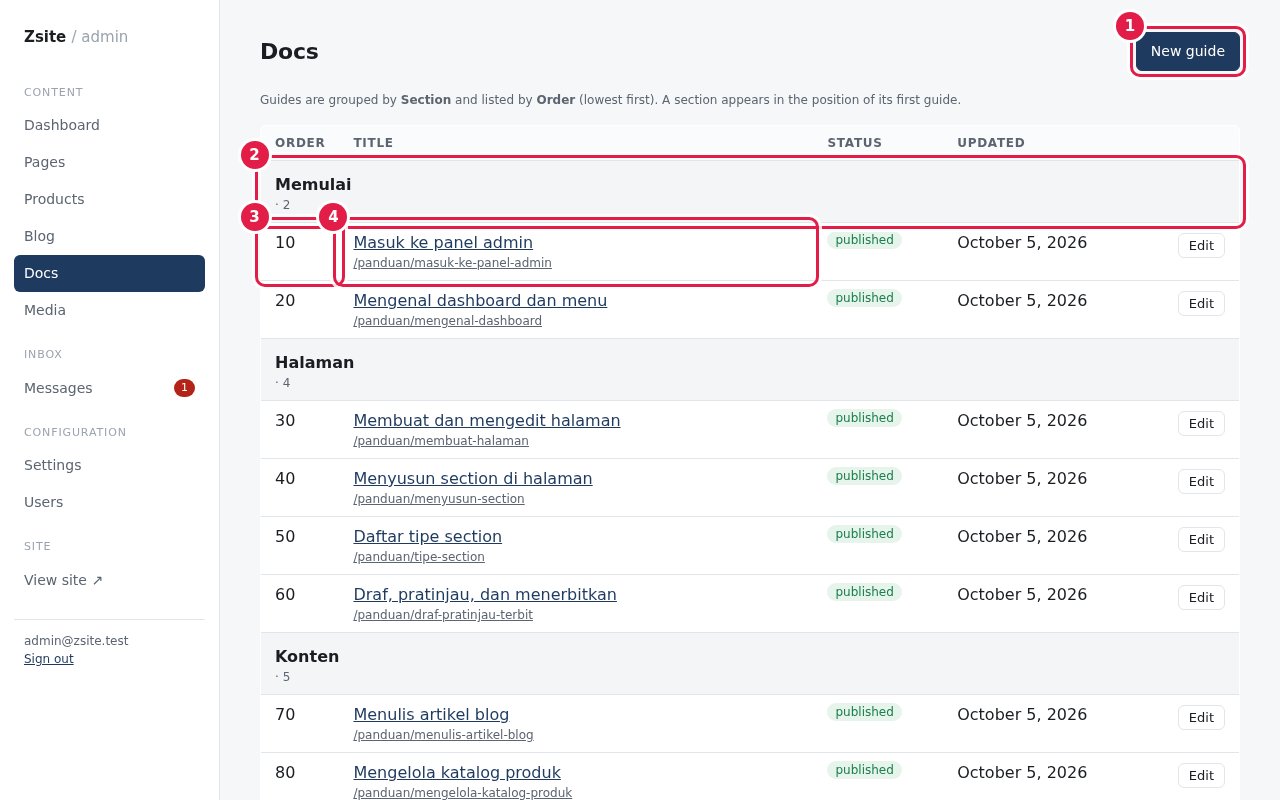Open 'Menyusun section di halaman' guide
1280x800 pixels.
(x=473, y=478)
